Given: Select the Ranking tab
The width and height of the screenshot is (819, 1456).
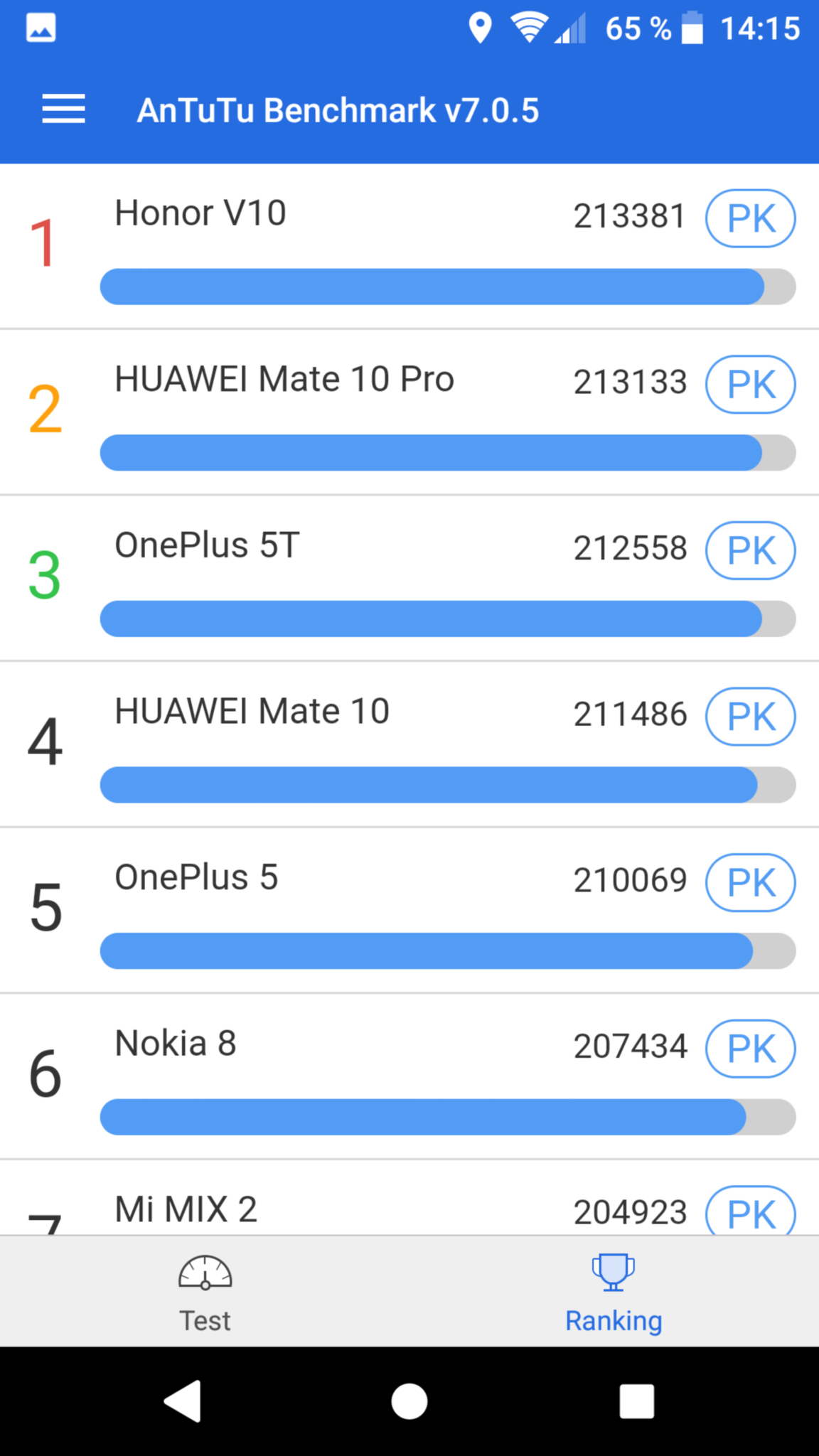Looking at the screenshot, I should coord(614,1292).
